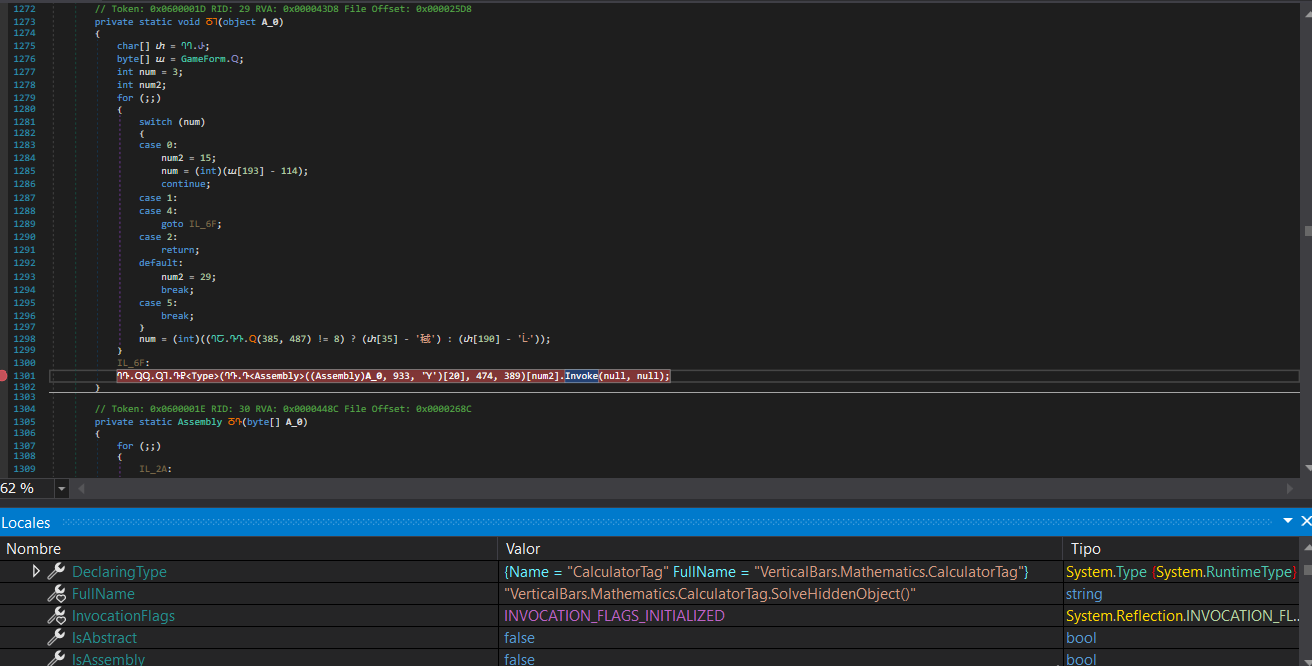Click the horizontal scrollbar left arrow
1312x666 pixels.
coord(81,489)
